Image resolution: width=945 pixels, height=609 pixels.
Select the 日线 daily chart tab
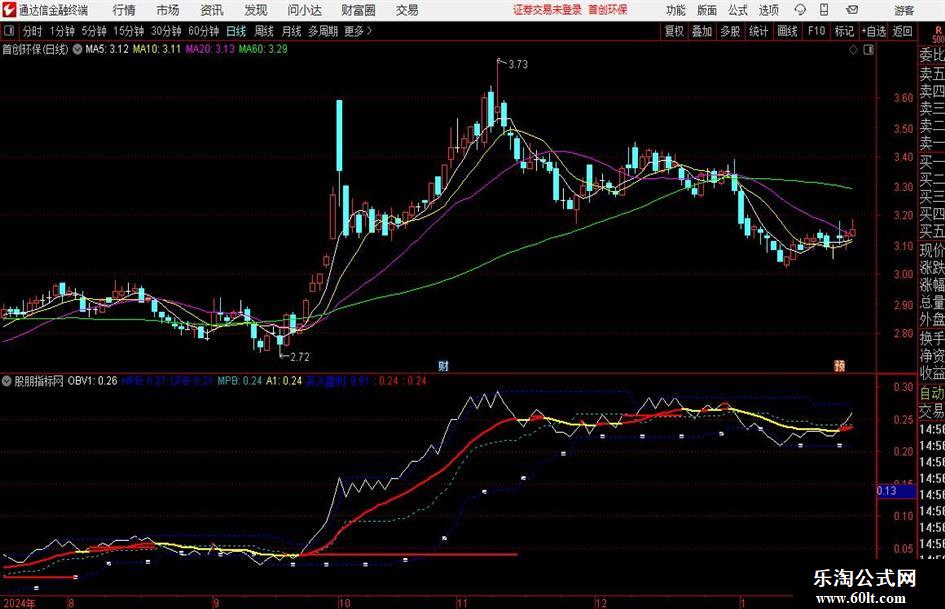pyautogui.click(x=236, y=31)
